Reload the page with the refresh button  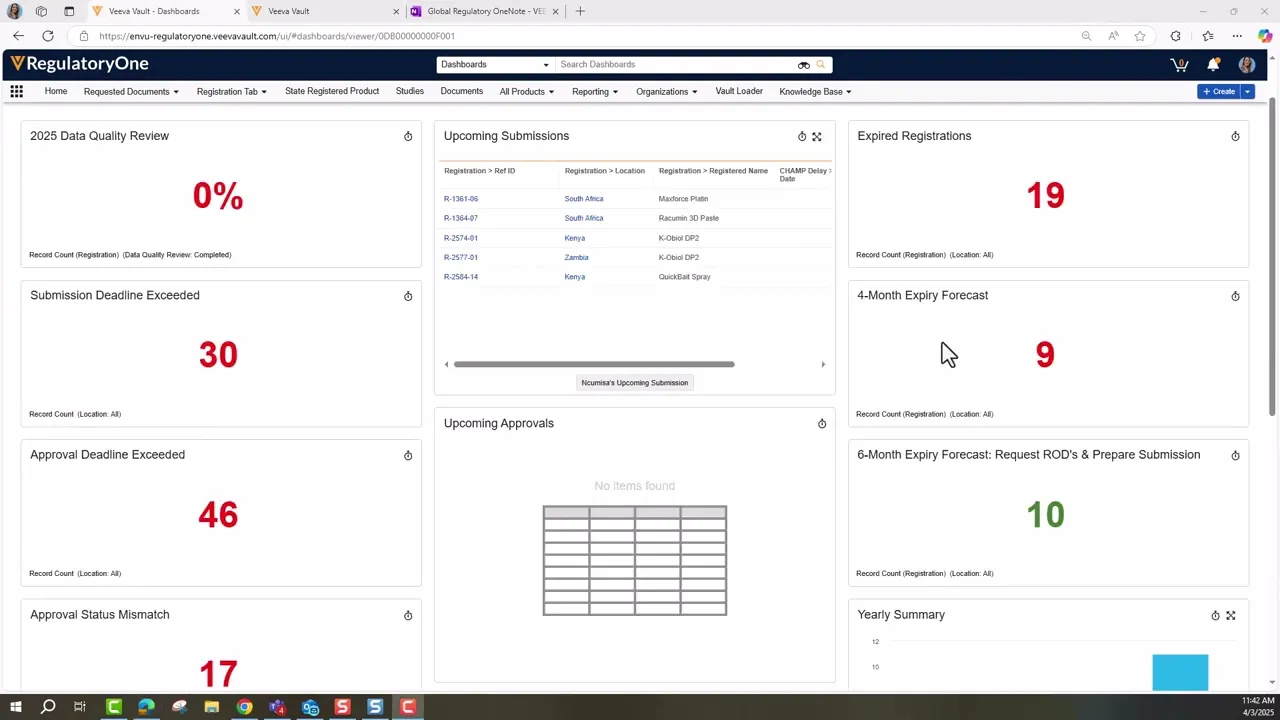pos(47,36)
